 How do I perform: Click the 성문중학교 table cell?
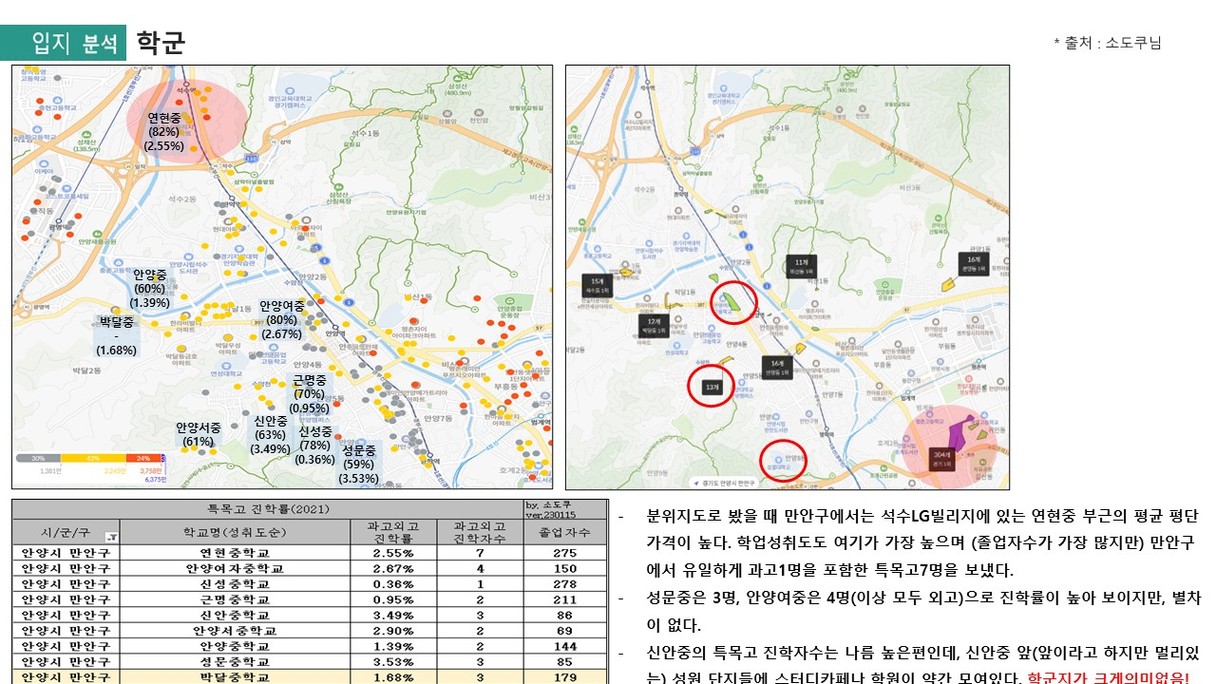coord(234,662)
